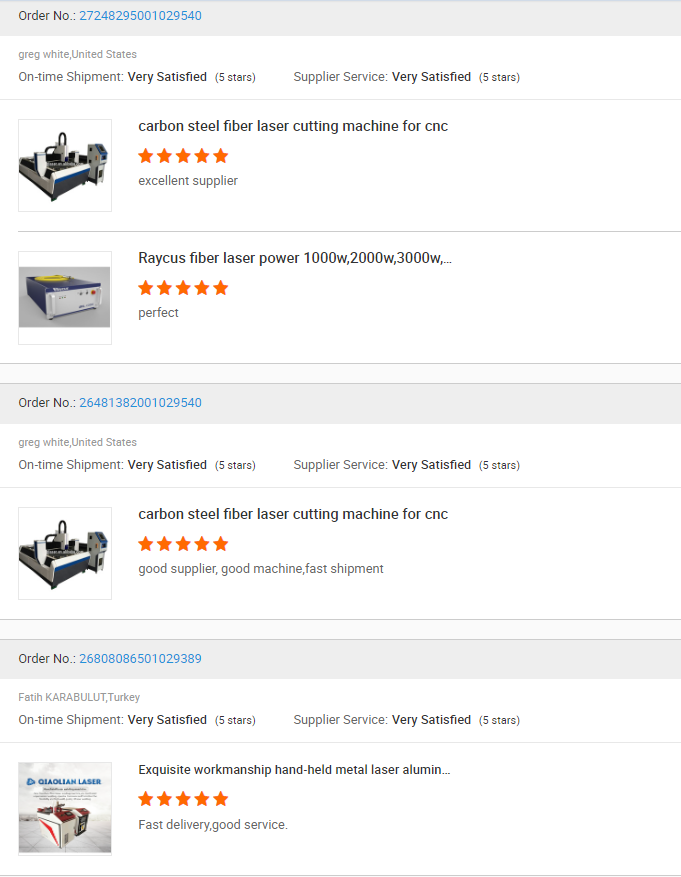The width and height of the screenshot is (681, 877).
Task: Click 'Fatih KARABULUT,Turkey' reviewer name
Action: point(79,697)
